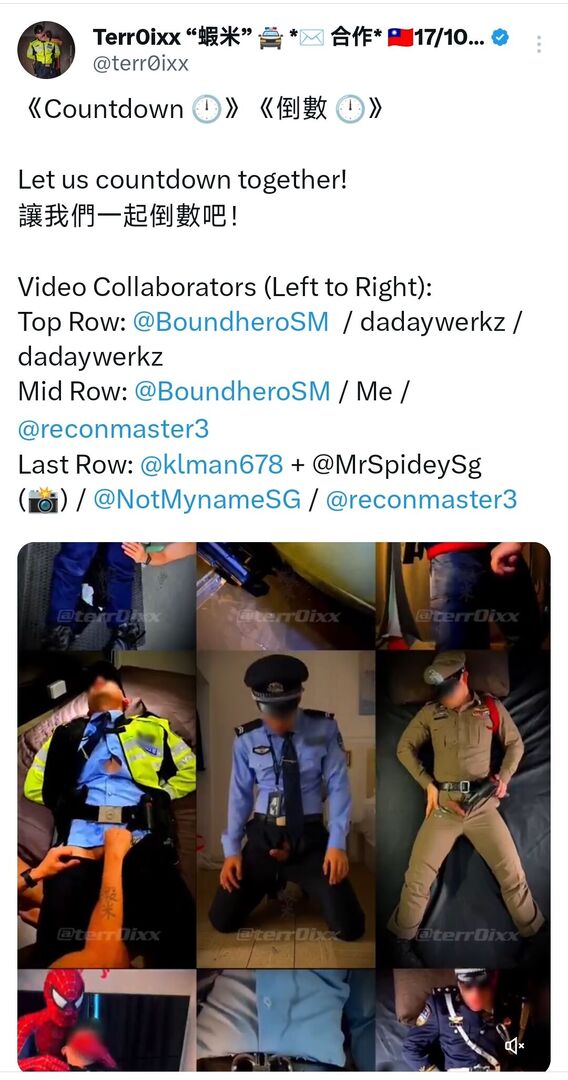
Task: Open the @terr0ixx handle
Action: pyautogui.click(x=140, y=64)
